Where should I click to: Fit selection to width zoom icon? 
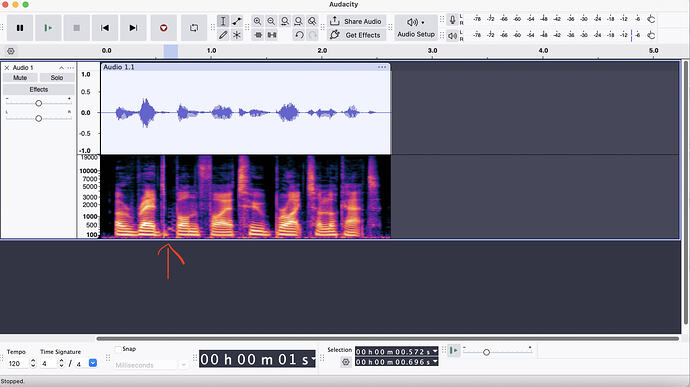[x=285, y=21]
